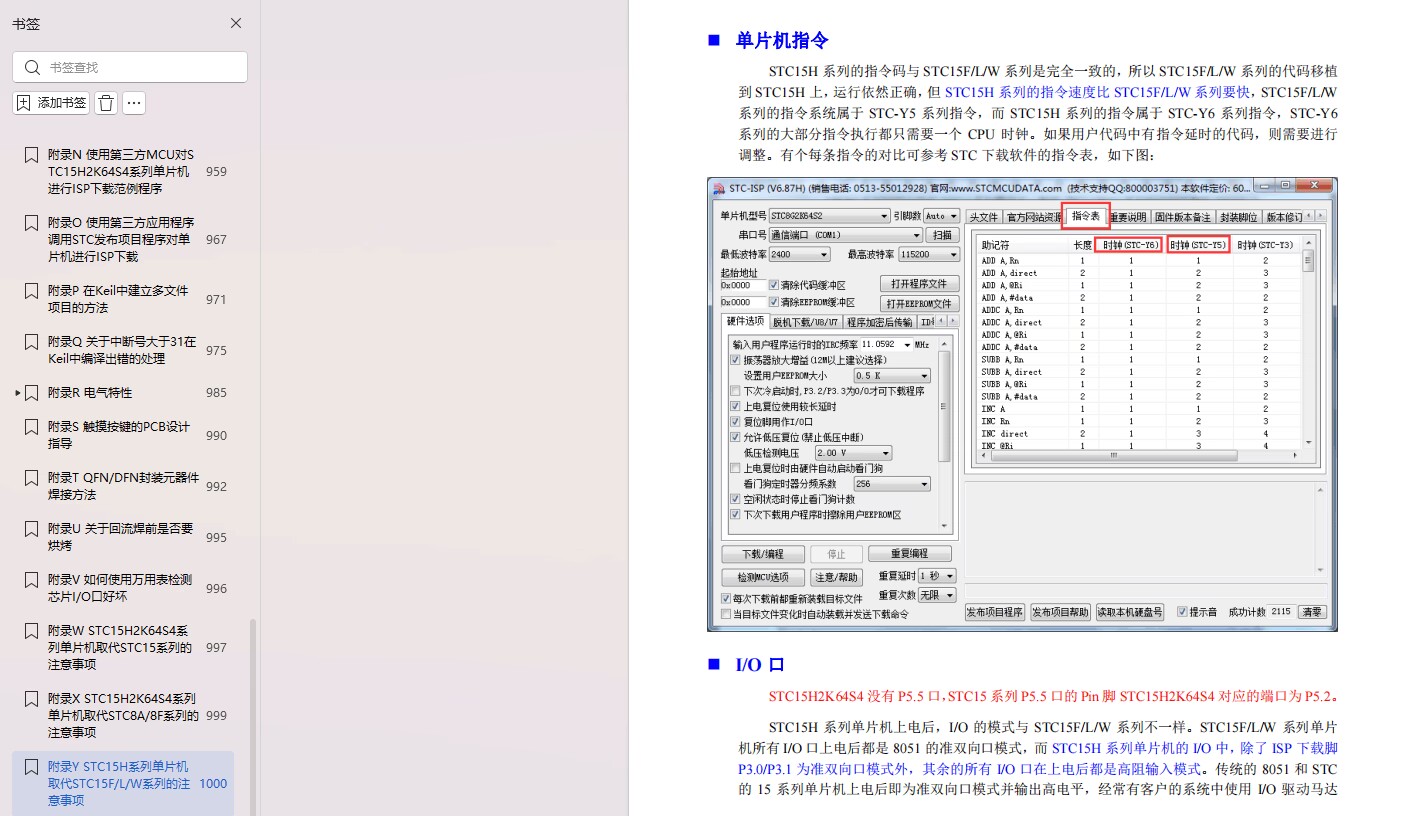Click the bookmark panel vertical scrollbar

(x=253, y=715)
